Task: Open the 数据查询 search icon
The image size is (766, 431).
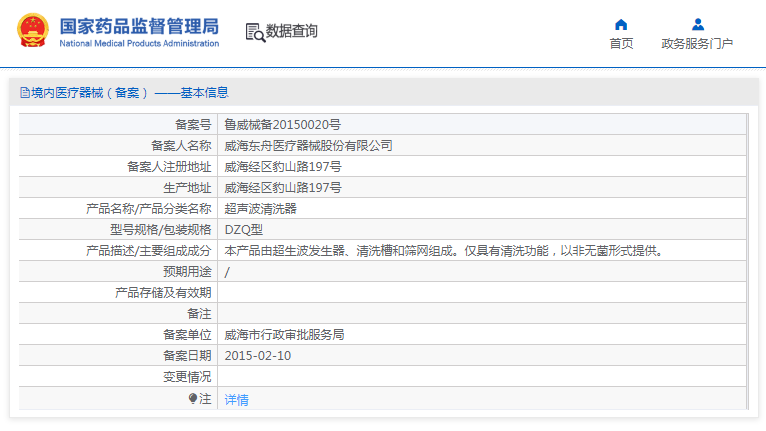Action: coord(255,32)
